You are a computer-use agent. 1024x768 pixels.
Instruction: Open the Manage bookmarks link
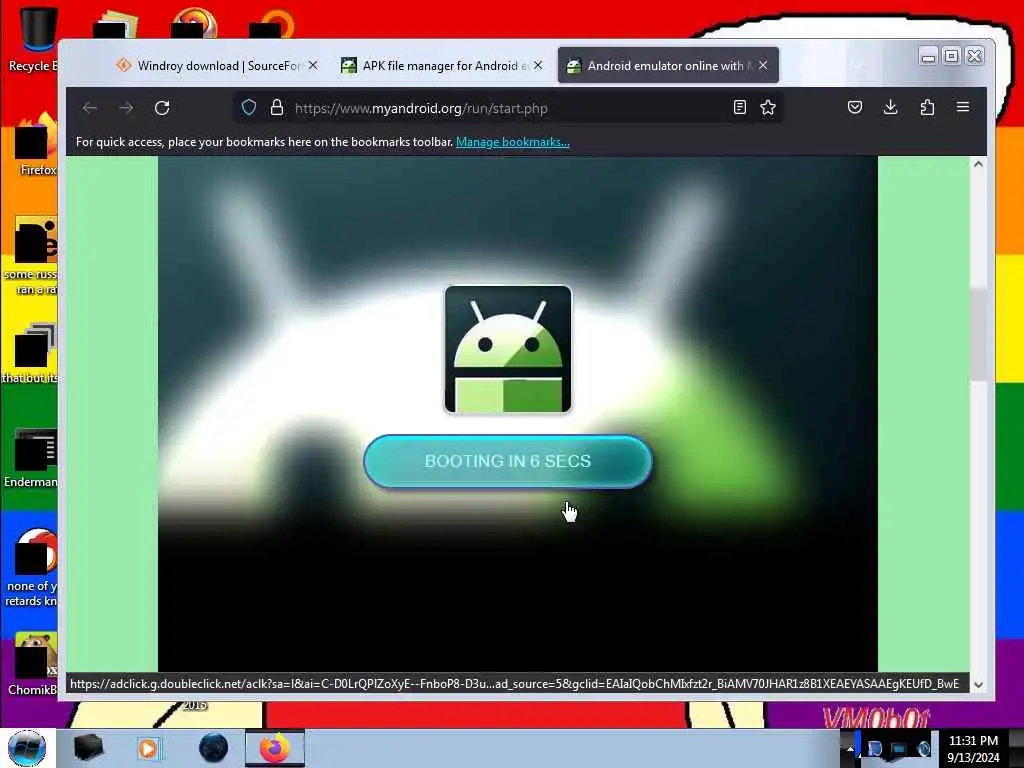pyautogui.click(x=513, y=142)
